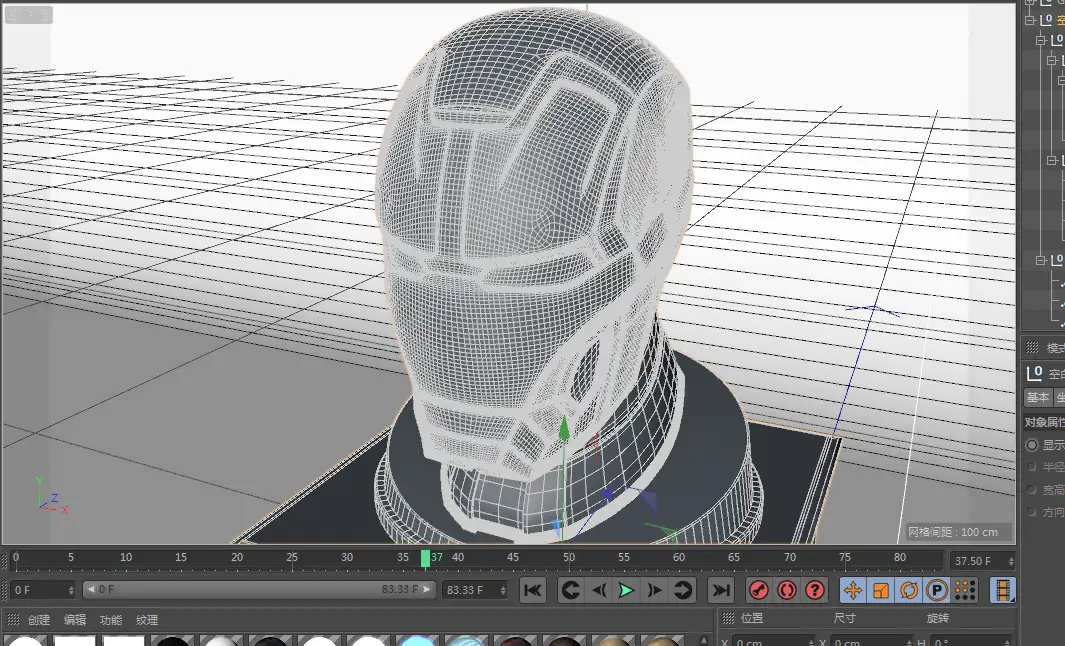Switch to the 基本 tab
The height and width of the screenshot is (646, 1065).
pyautogui.click(x=1037, y=397)
